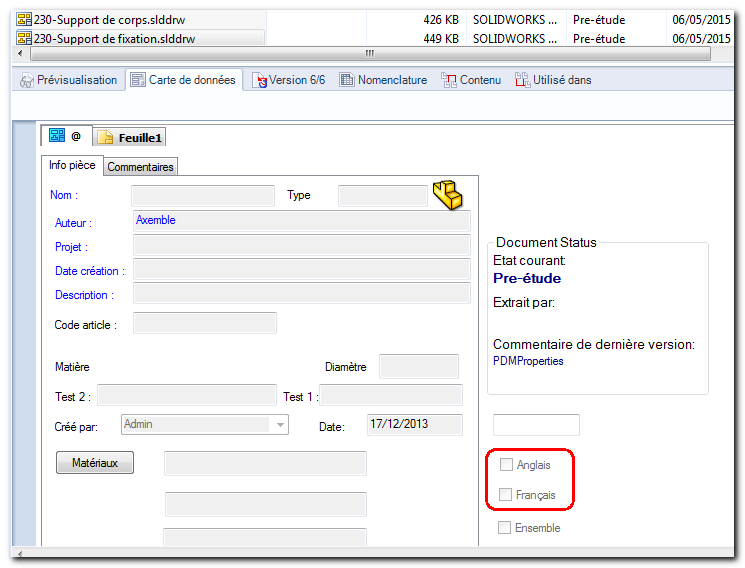Toggle the Anglais checkbox
The width and height of the screenshot is (745, 568).
(506, 465)
